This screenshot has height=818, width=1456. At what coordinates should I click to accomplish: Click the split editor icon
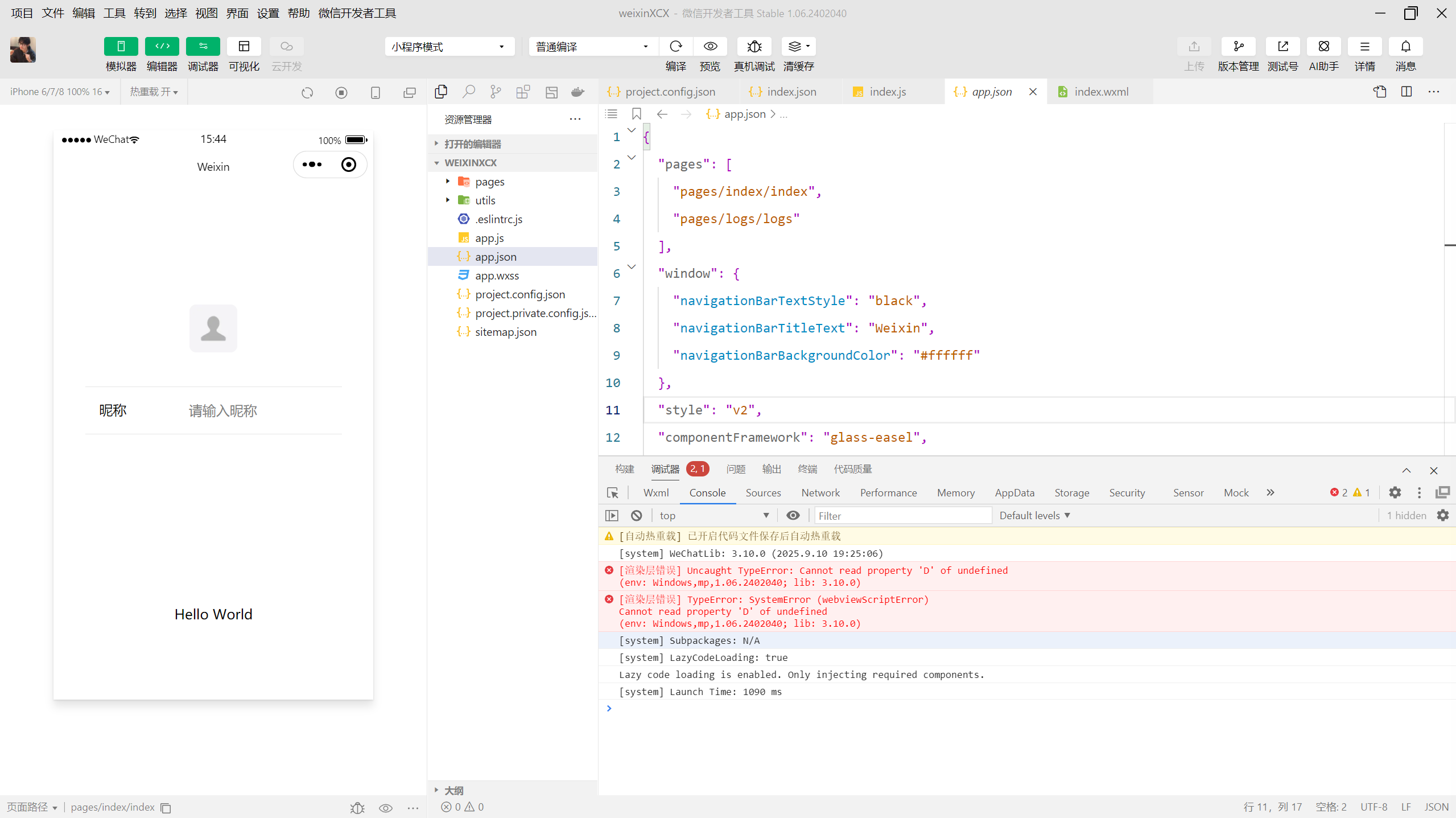click(1406, 92)
